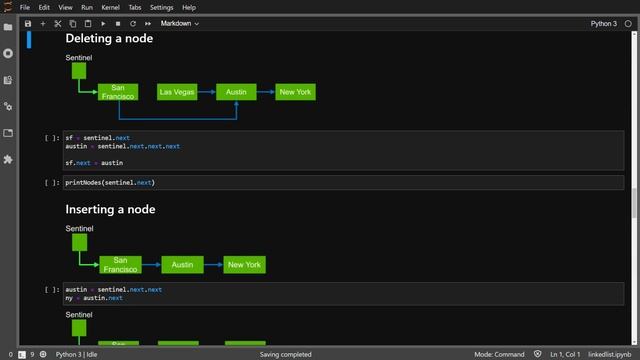
Task: Open the Settings menu
Action: 161,7
